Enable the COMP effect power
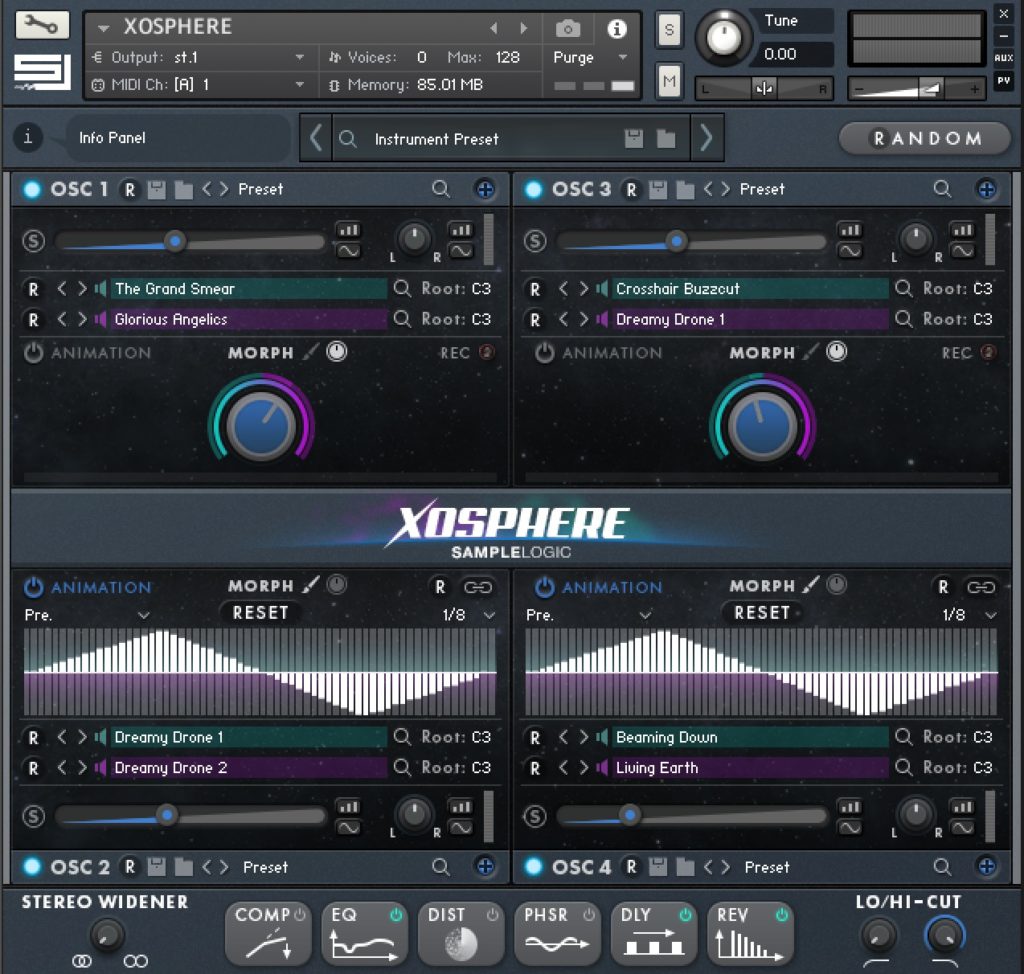The image size is (1024, 974). pos(300,915)
